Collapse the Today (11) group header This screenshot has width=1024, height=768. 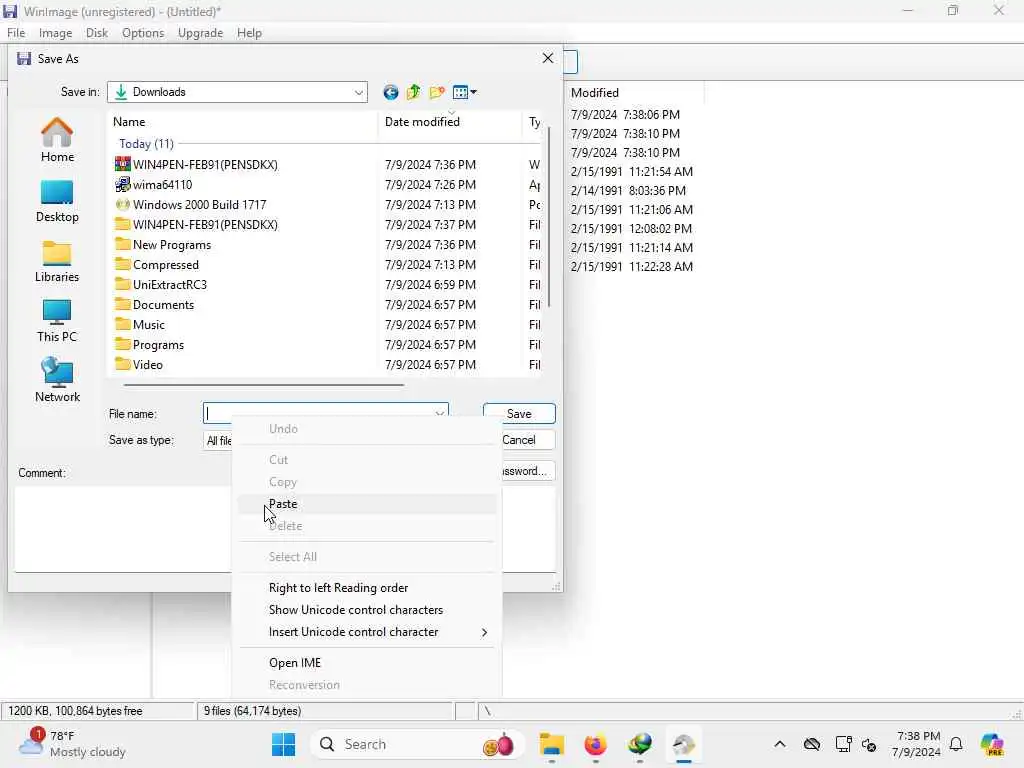pyautogui.click(x=146, y=144)
